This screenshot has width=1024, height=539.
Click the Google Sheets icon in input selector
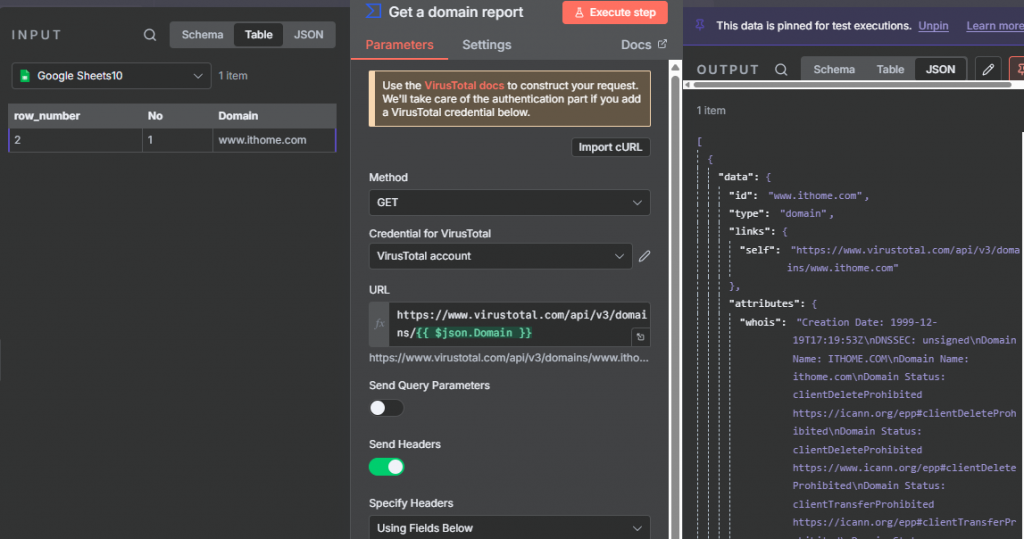pyautogui.click(x=25, y=76)
